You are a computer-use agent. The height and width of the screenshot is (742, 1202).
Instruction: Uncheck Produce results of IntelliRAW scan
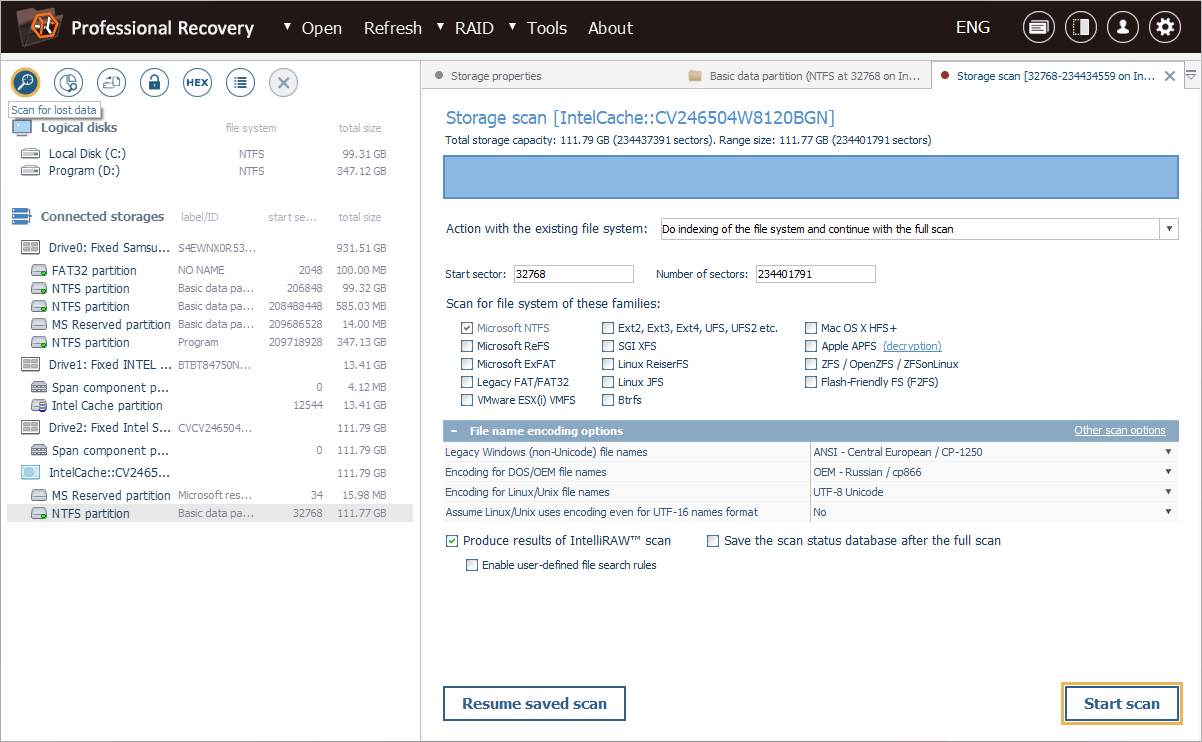click(x=453, y=541)
